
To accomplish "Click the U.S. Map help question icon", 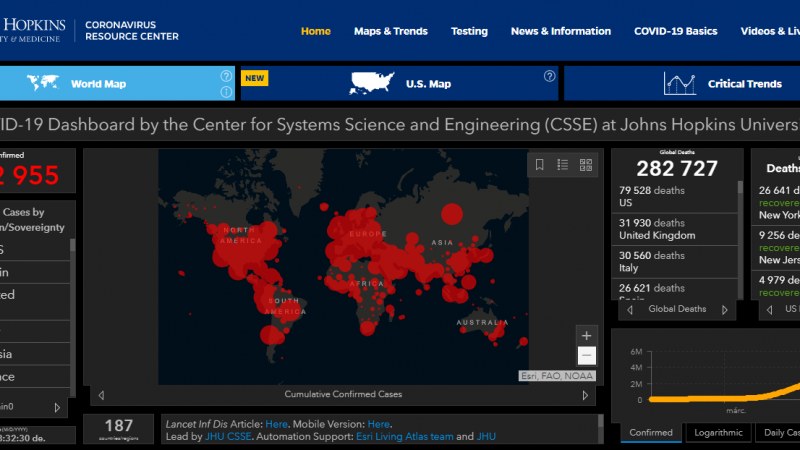I will coord(549,76).
